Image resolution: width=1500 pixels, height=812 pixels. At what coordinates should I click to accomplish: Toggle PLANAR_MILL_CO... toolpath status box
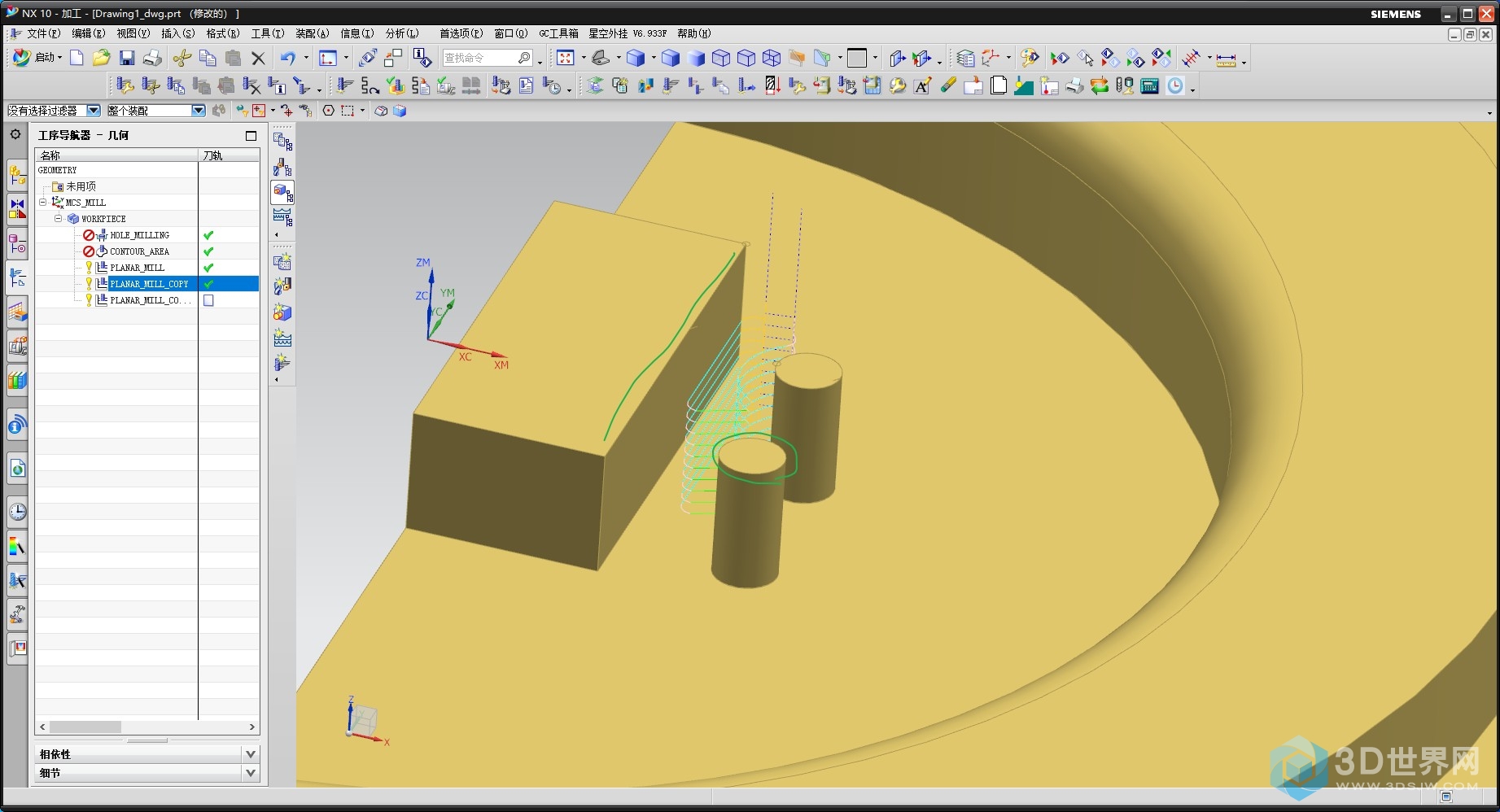click(208, 300)
